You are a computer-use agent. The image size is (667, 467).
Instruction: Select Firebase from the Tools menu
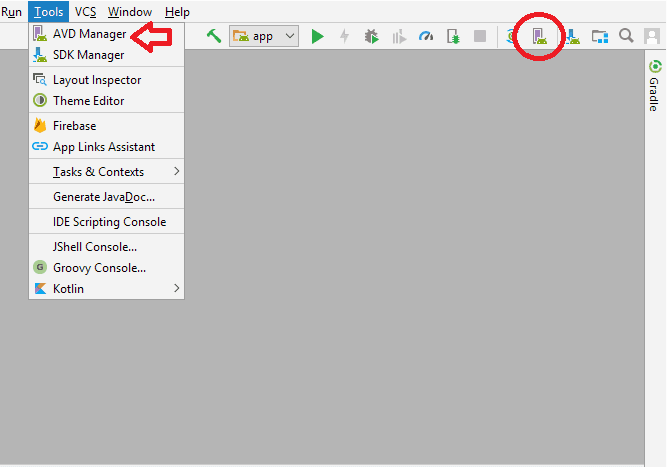click(106, 126)
